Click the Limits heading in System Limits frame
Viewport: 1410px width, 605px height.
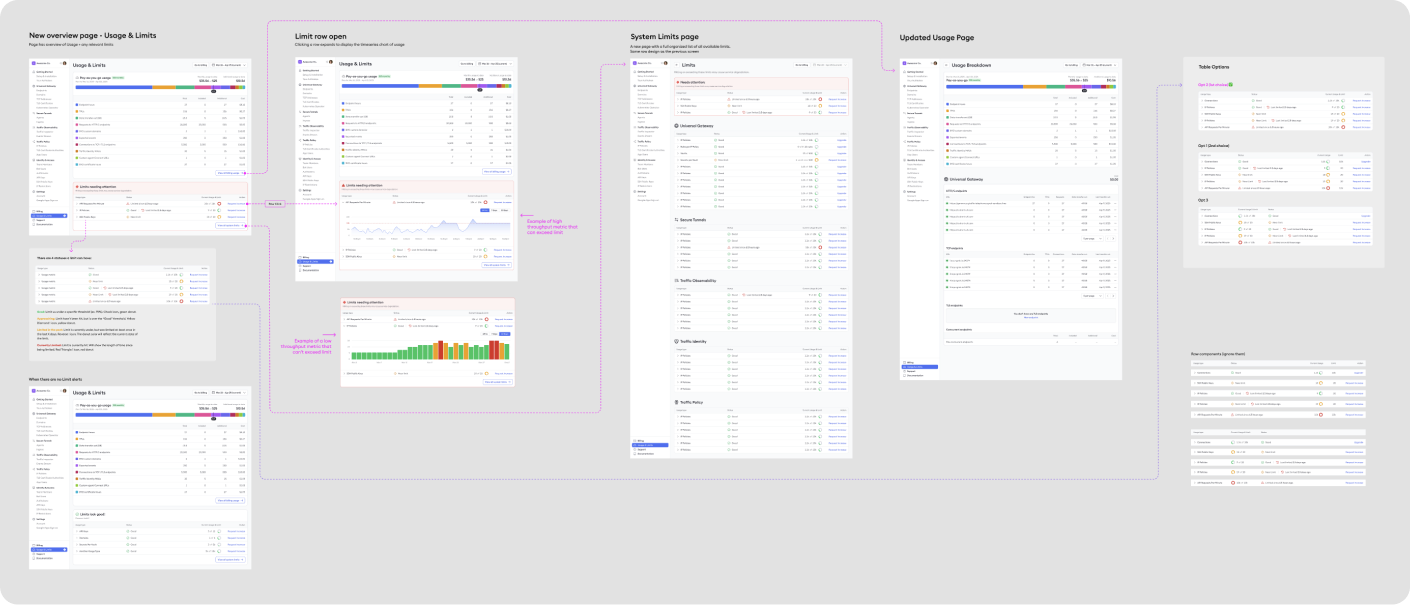click(688, 64)
